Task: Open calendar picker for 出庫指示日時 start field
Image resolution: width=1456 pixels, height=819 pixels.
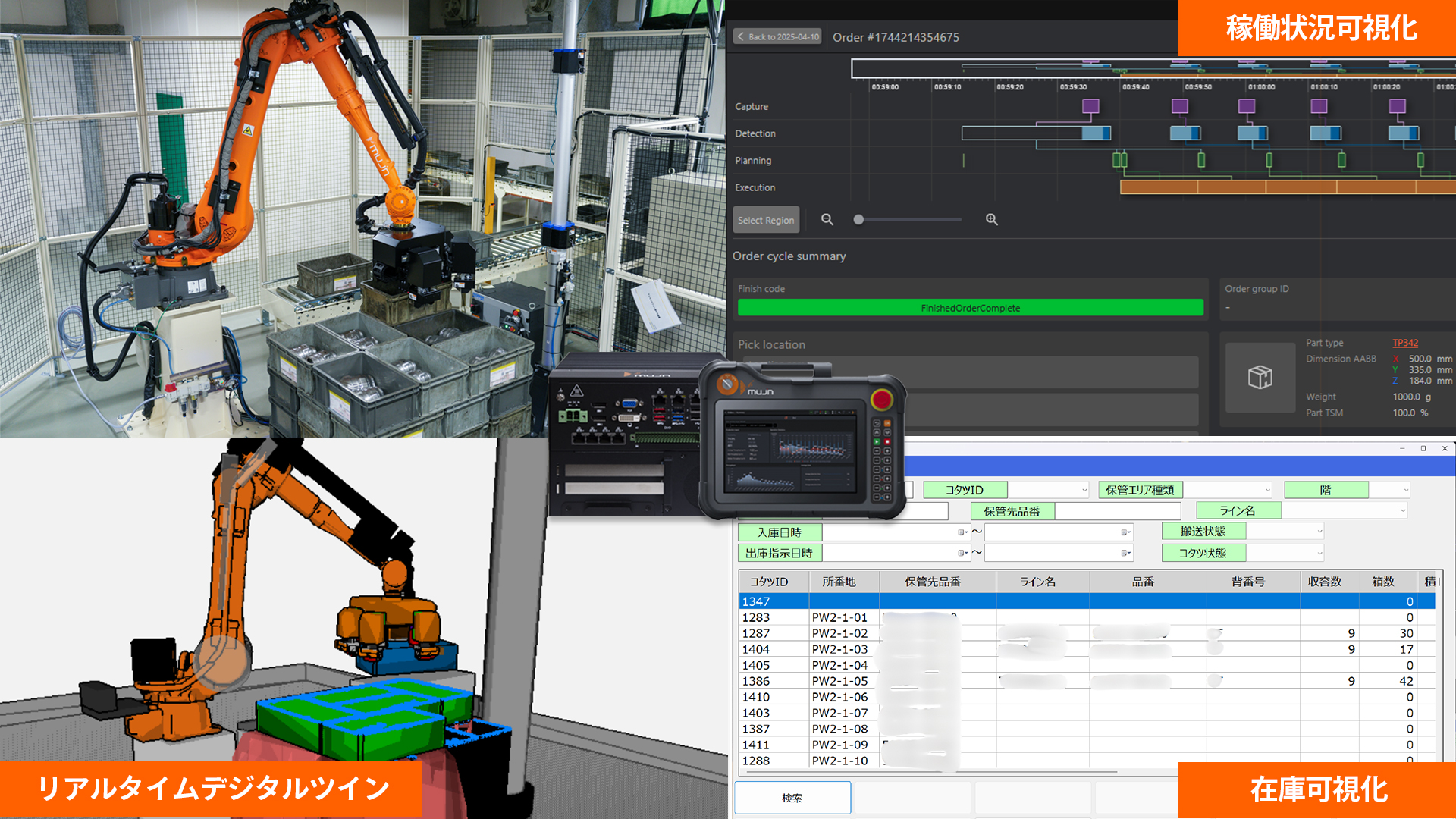Action: 962,553
